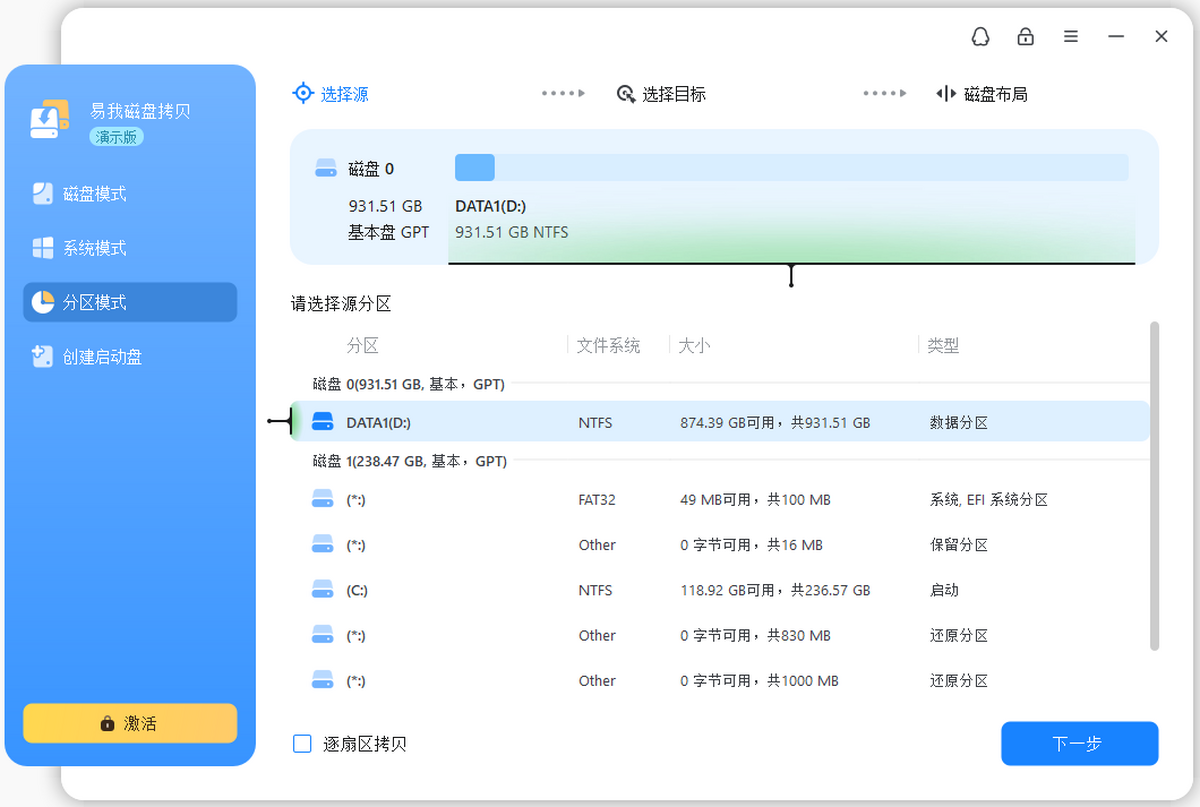Click the FAT32 file system cell
The width and height of the screenshot is (1200, 807).
click(x=597, y=499)
